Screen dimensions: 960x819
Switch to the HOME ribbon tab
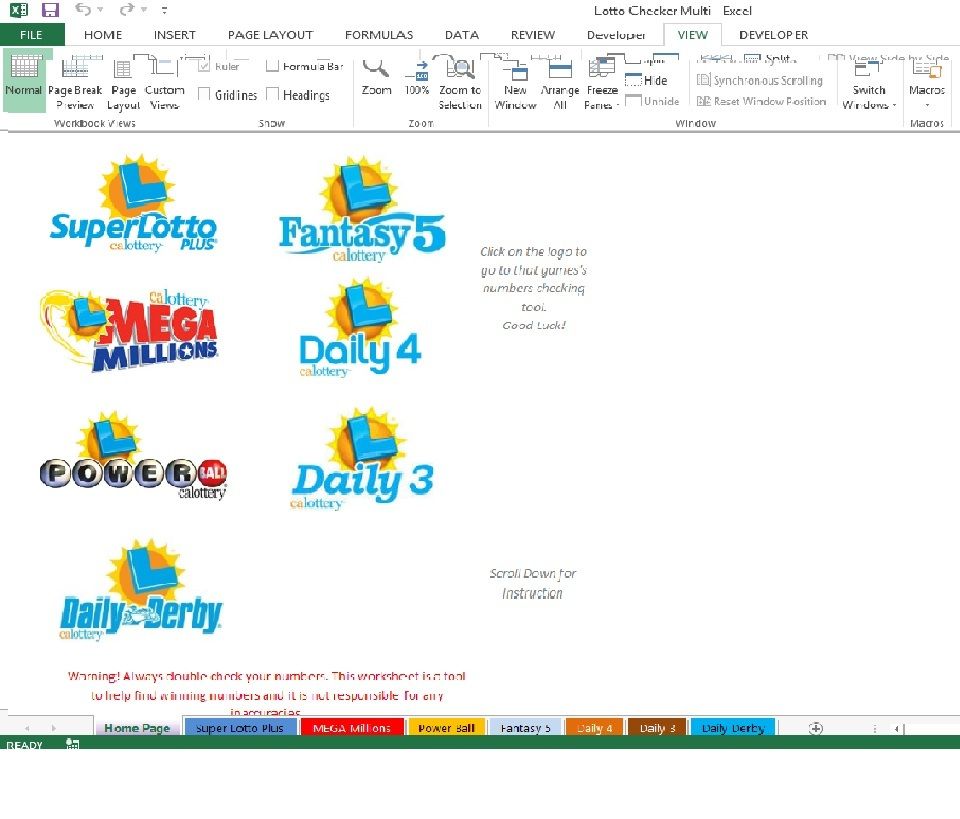tap(103, 35)
